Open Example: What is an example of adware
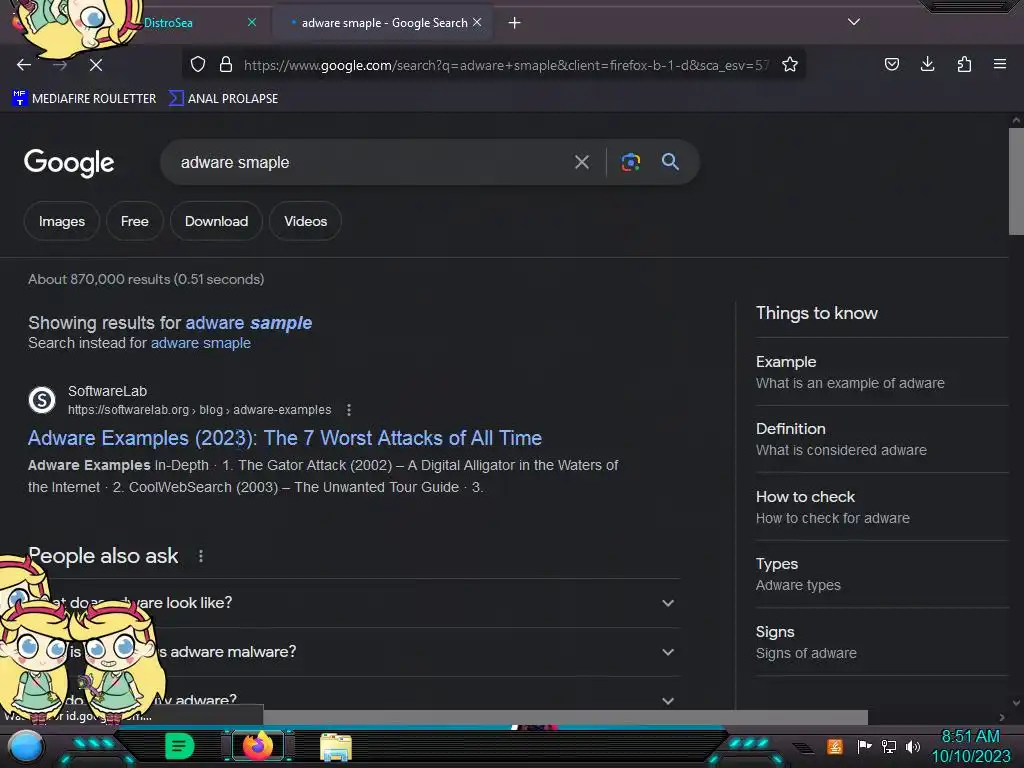 tap(882, 372)
